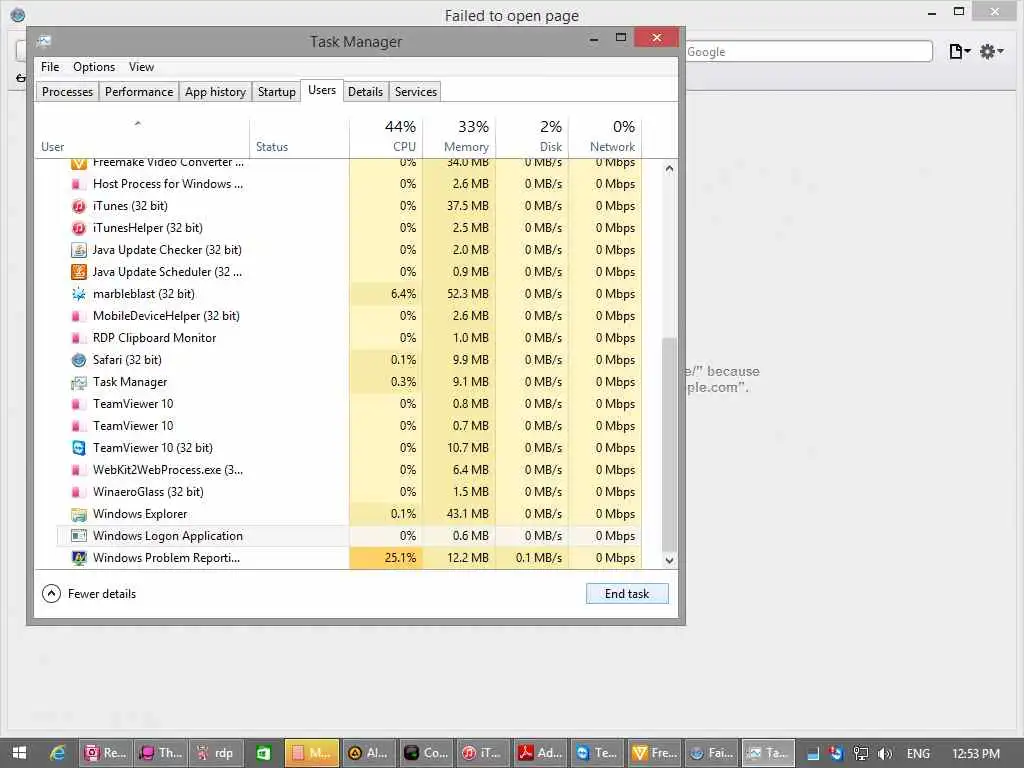Click the Task Manager process row icon
The width and height of the screenshot is (1024, 768).
pos(78,383)
